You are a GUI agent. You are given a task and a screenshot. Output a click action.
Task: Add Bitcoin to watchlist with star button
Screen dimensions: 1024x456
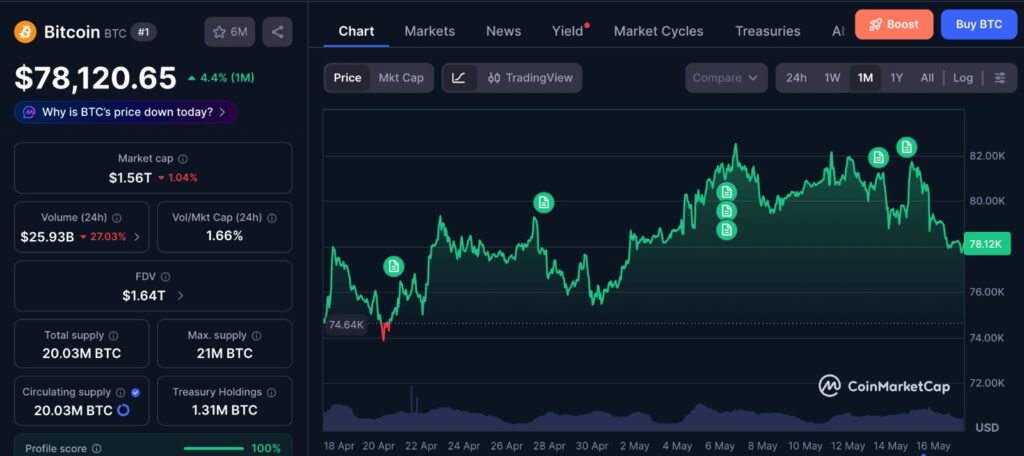[x=229, y=31]
